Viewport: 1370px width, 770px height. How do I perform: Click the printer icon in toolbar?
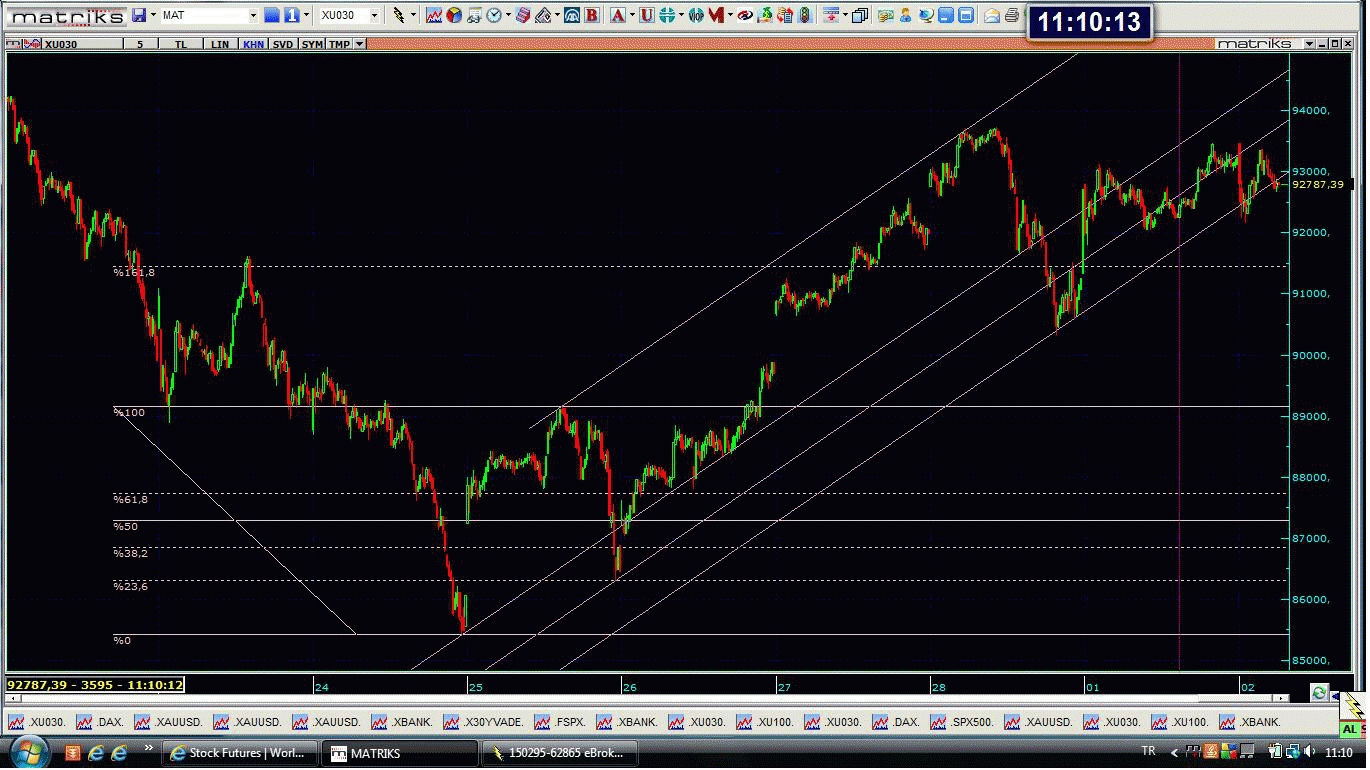pyautogui.click(x=1011, y=15)
